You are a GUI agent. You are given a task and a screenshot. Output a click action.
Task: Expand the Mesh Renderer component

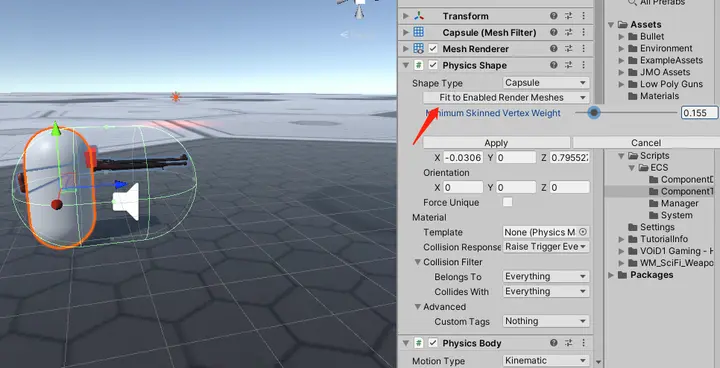405,48
